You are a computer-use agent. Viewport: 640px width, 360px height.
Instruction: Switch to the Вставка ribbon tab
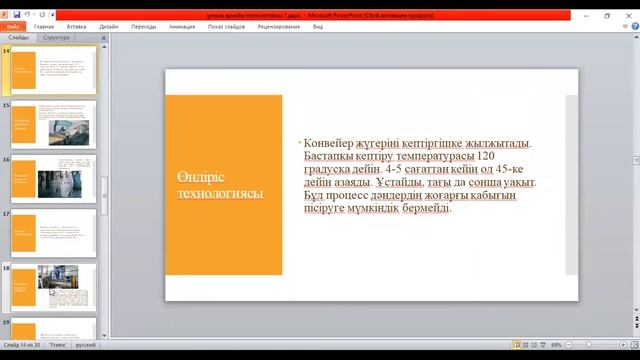coord(76,27)
